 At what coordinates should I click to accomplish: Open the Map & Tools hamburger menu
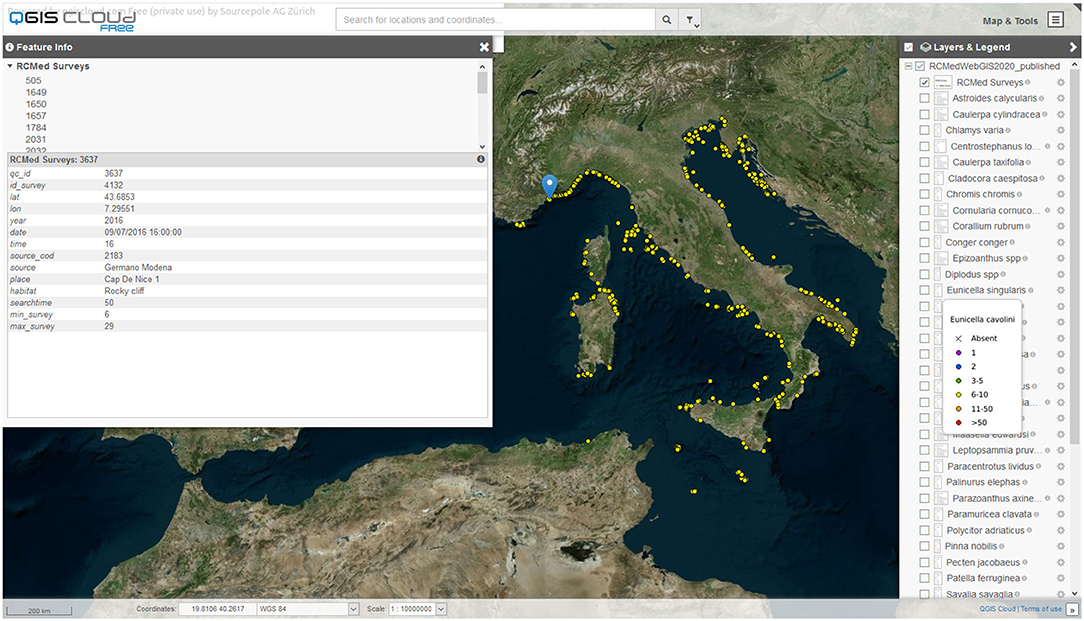[x=1056, y=20]
